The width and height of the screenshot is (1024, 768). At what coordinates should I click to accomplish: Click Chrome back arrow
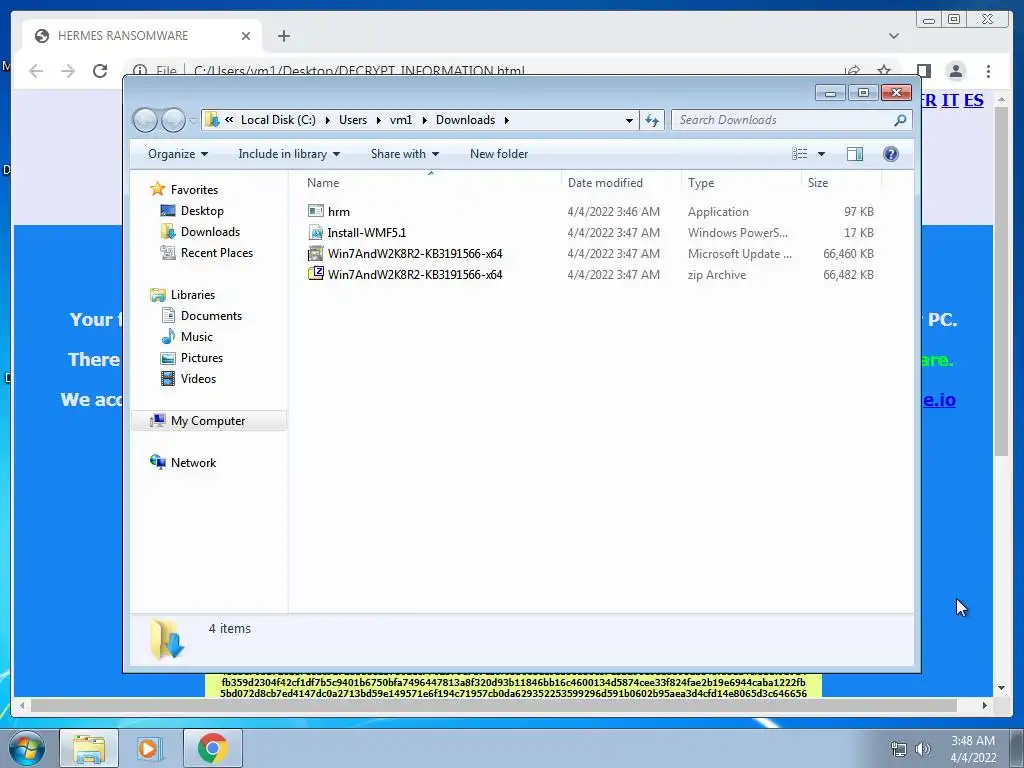[x=36, y=71]
